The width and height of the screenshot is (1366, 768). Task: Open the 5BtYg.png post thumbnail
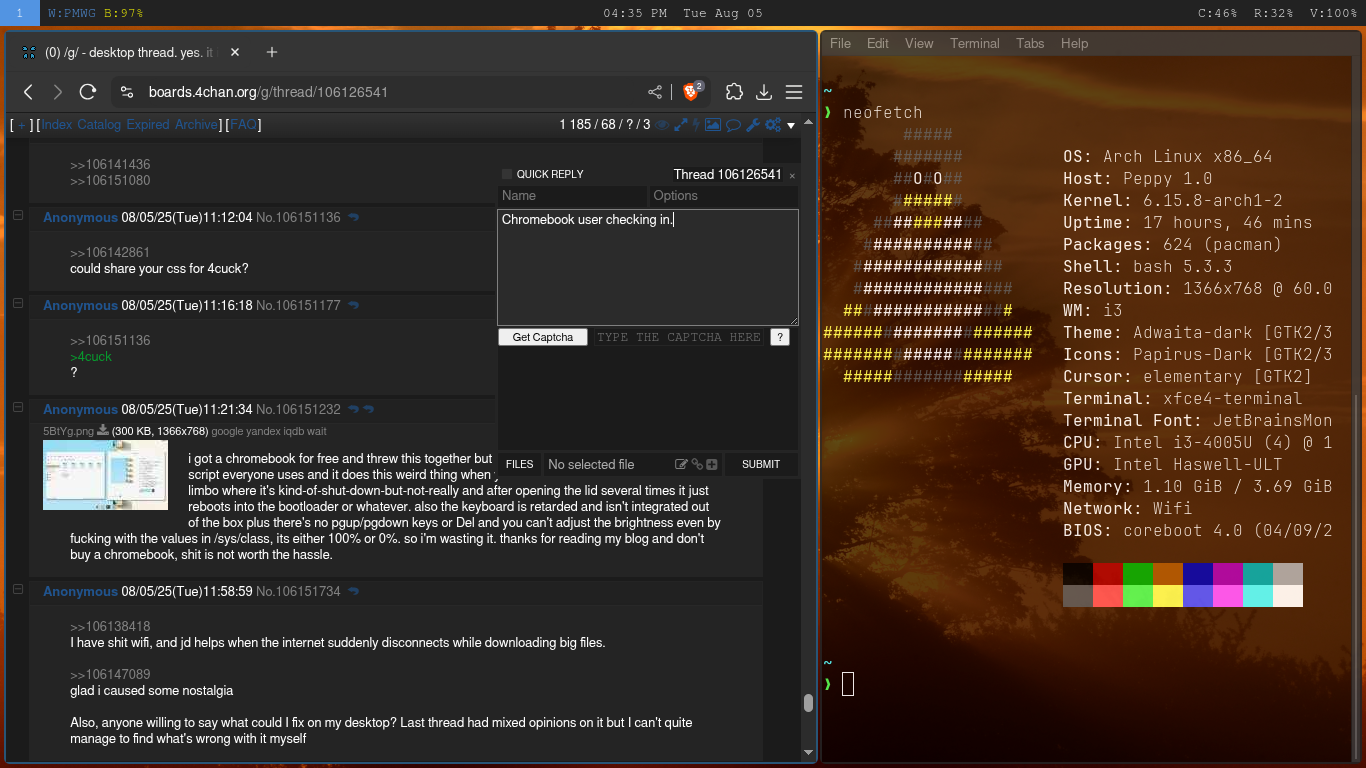[105, 475]
